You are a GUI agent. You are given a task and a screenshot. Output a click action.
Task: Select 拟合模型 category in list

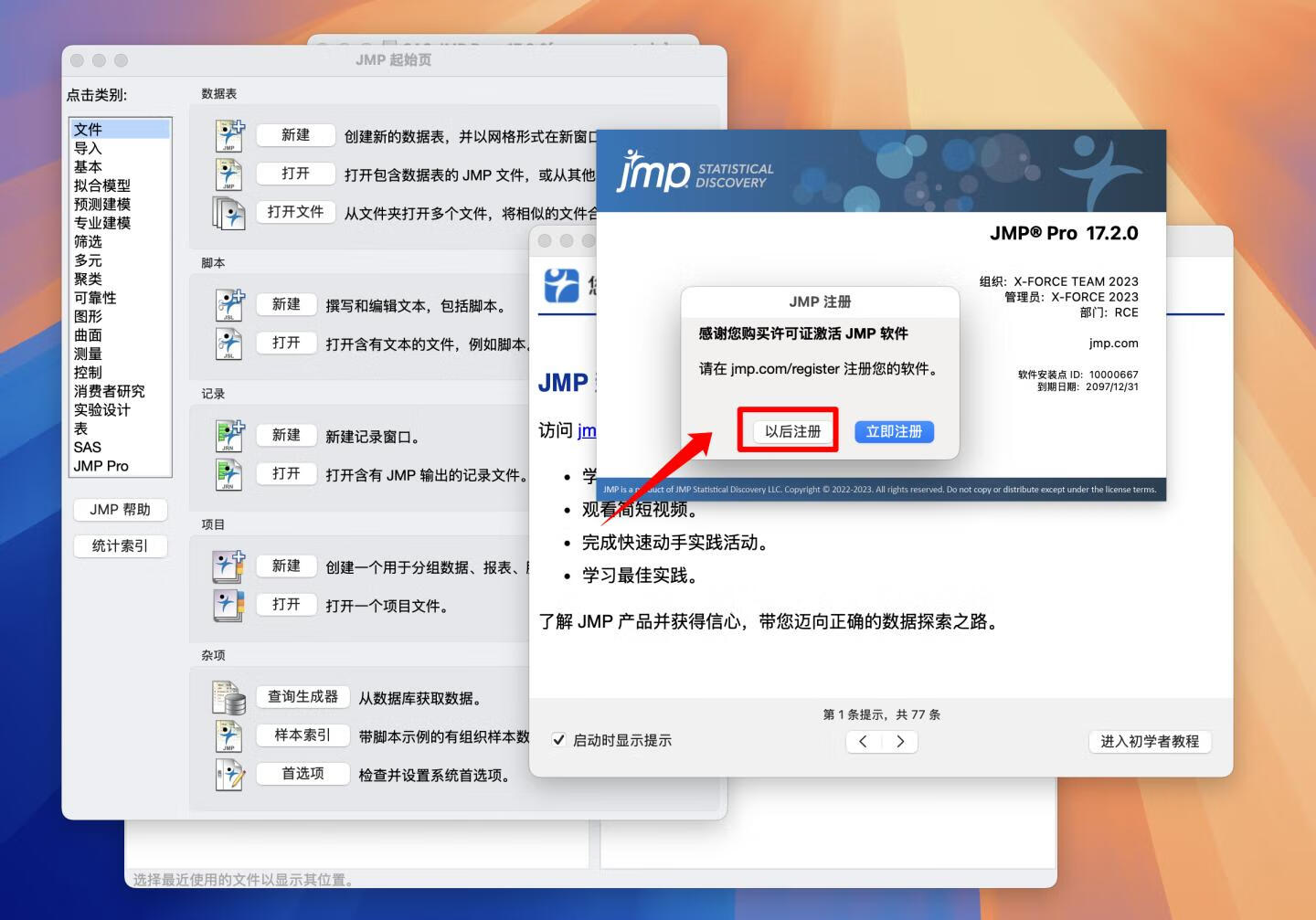[120, 185]
